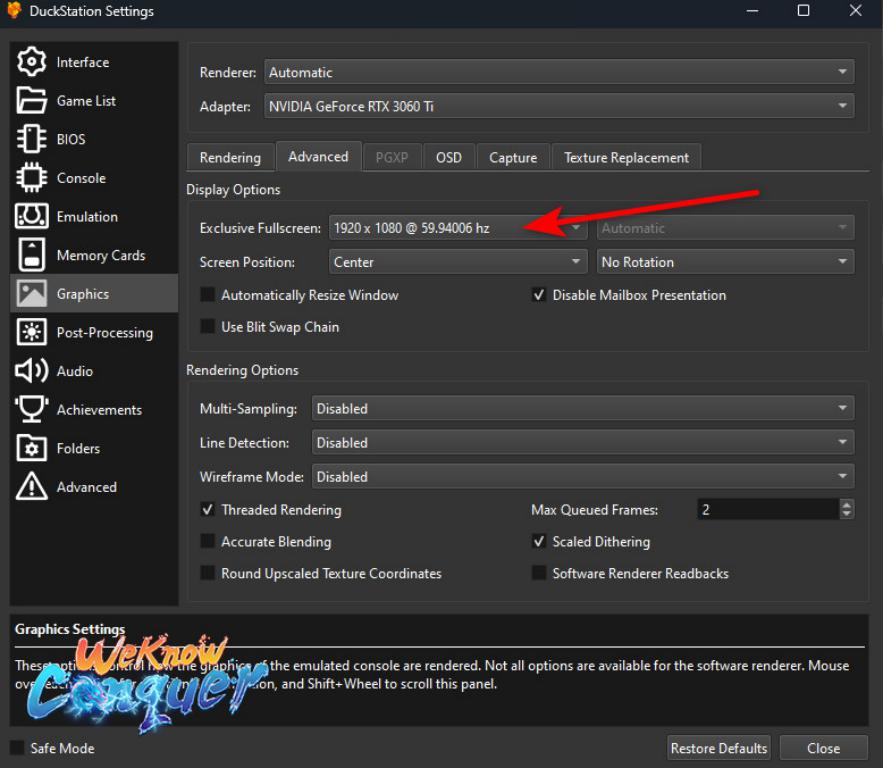Open the Line Detection dropdown
Viewport: 883px width, 768px height.
(x=583, y=443)
